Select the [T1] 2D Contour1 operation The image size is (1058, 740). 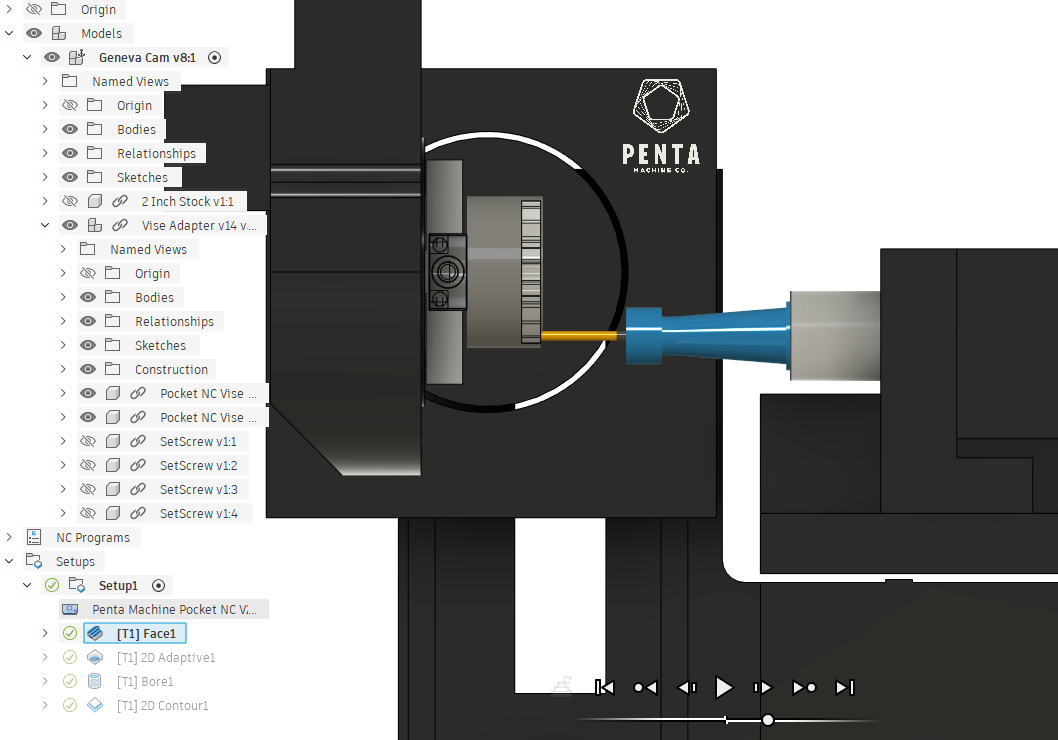click(162, 705)
